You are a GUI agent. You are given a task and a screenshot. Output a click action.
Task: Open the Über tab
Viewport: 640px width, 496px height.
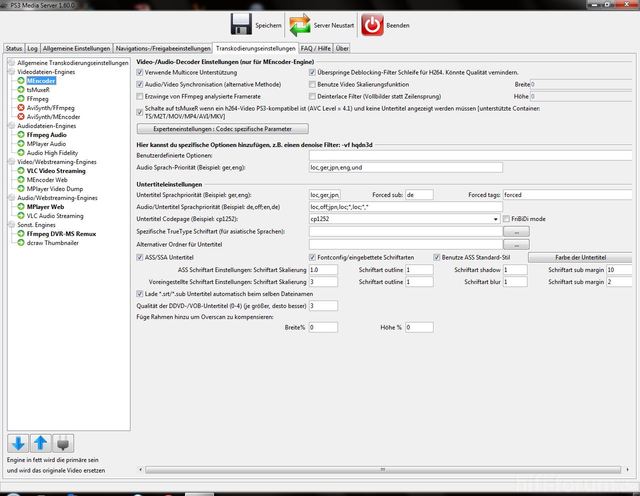[342, 48]
